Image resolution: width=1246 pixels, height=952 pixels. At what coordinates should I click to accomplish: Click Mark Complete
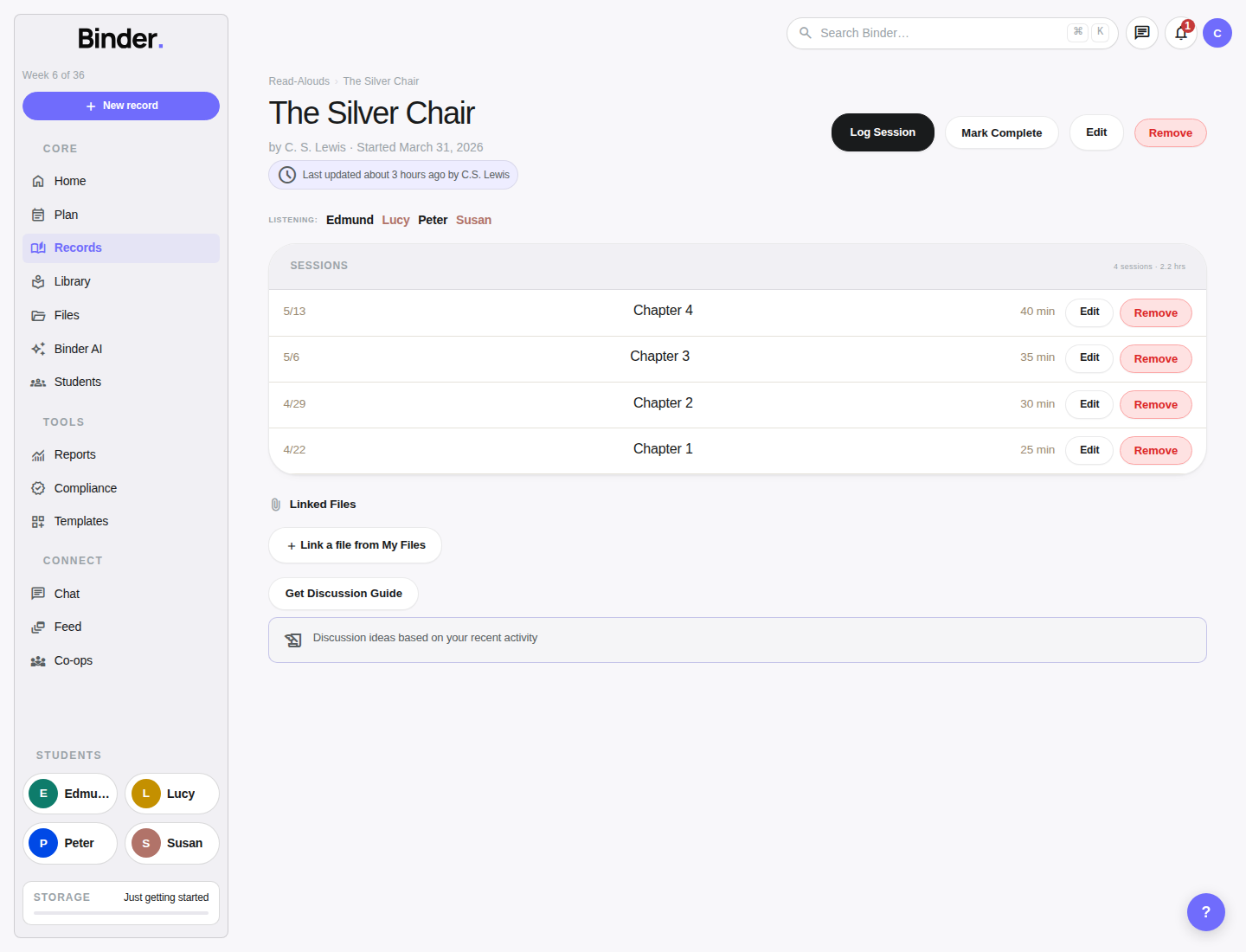(1001, 132)
